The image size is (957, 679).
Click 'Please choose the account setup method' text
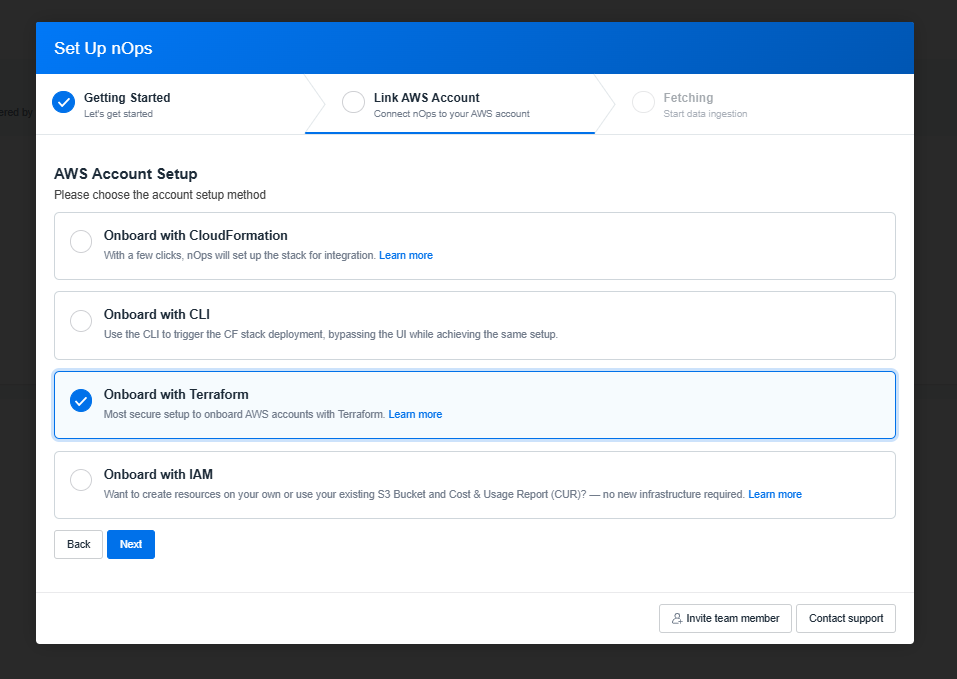click(x=160, y=195)
